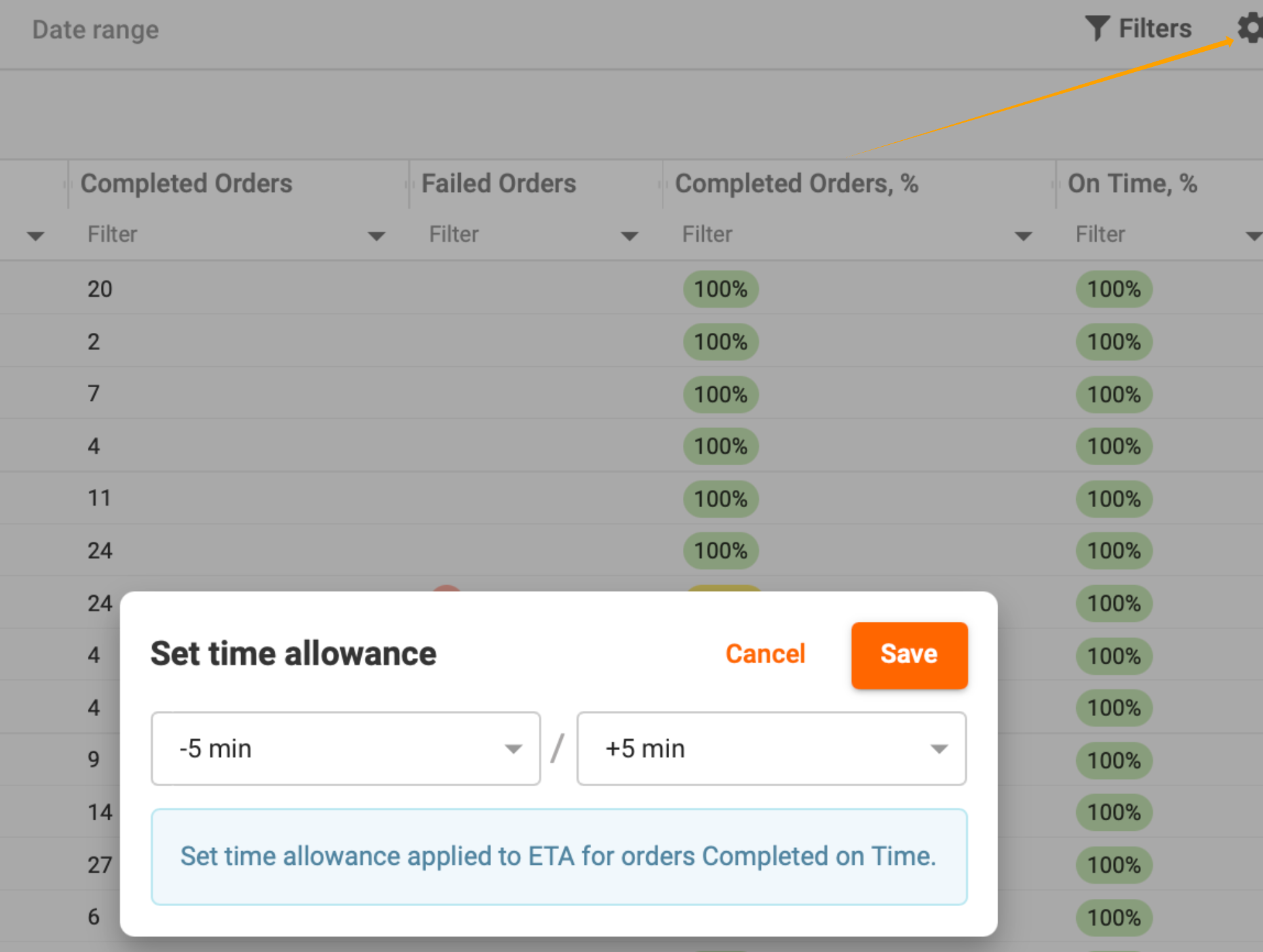Open the -5 min allowance dropdown
This screenshot has width=1263, height=952.
tap(345, 748)
